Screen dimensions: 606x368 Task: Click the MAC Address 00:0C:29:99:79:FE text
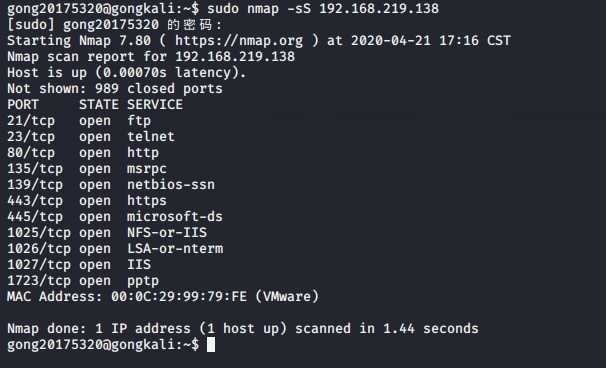[x=127, y=296]
